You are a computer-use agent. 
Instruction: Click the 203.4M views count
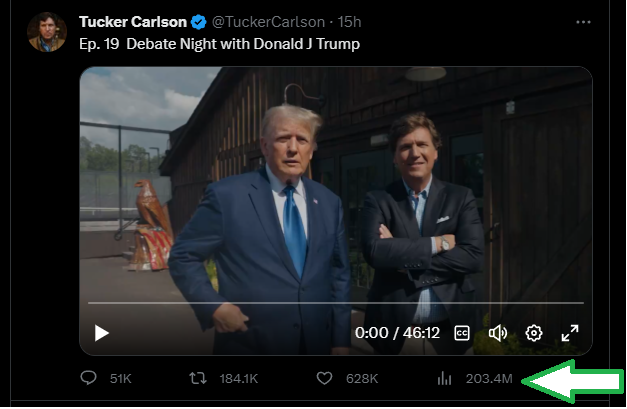(x=489, y=379)
